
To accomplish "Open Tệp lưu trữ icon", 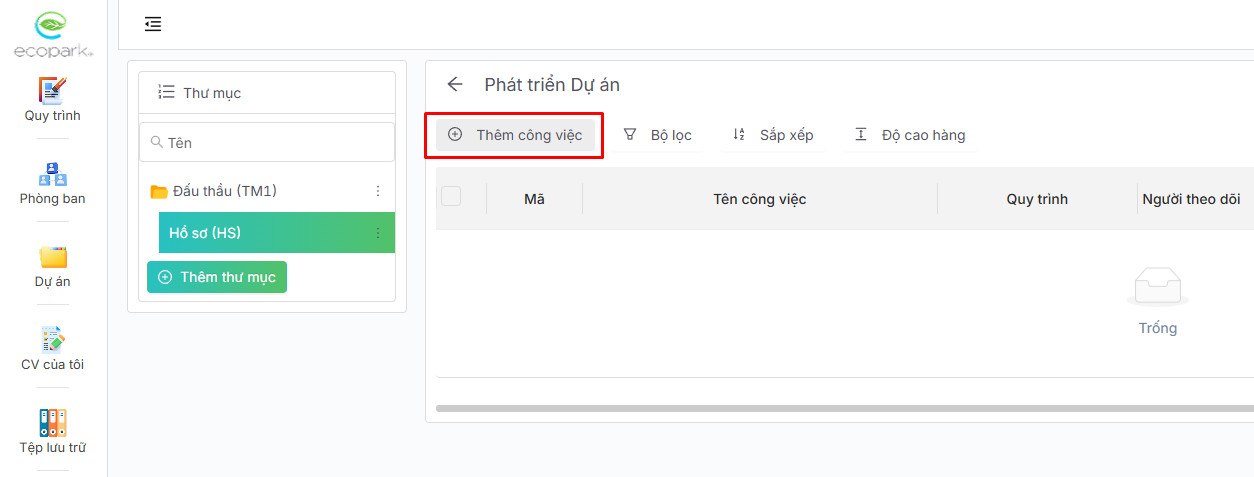I will 53,423.
